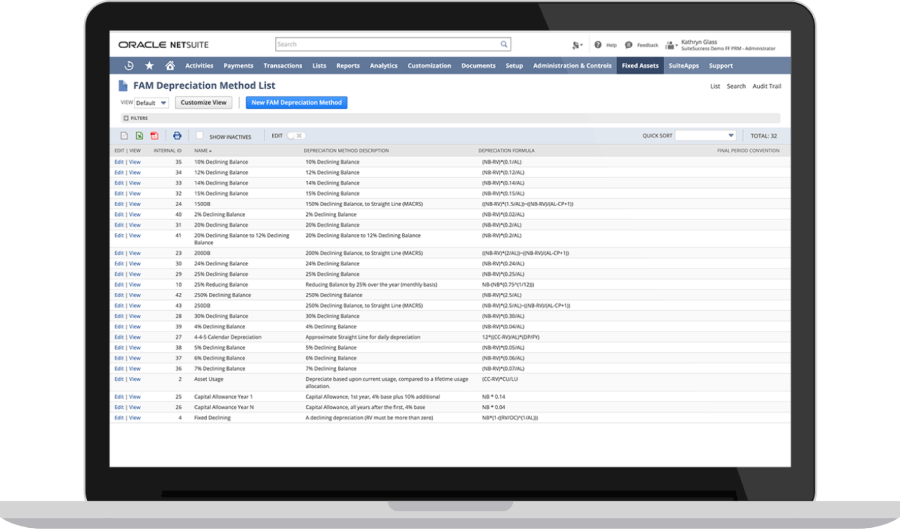This screenshot has height=529, width=900.
Task: Select formula text 'NB * 0.14'
Action: tap(494, 396)
